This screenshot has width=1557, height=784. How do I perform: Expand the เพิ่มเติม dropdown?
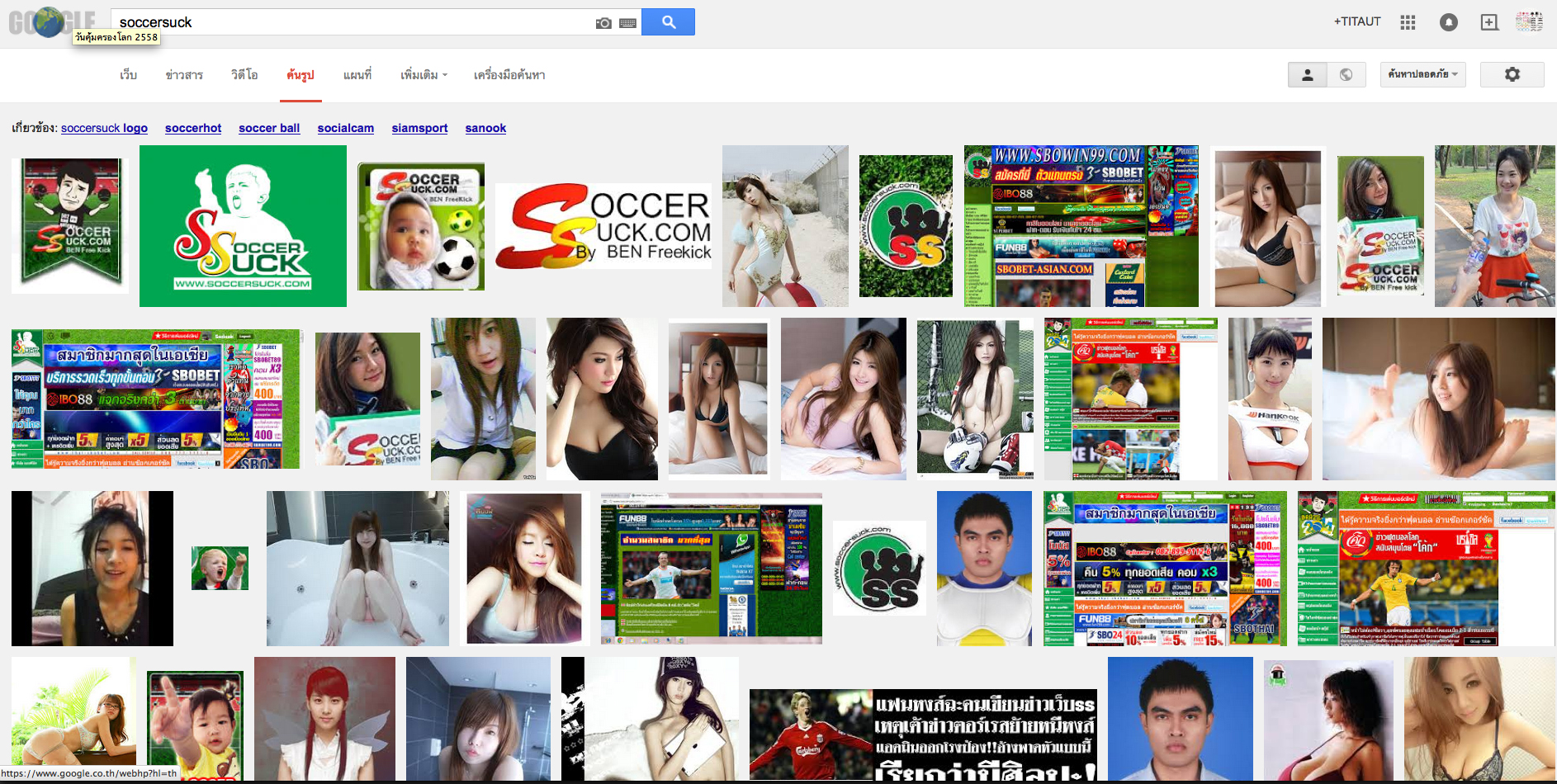pyautogui.click(x=424, y=75)
